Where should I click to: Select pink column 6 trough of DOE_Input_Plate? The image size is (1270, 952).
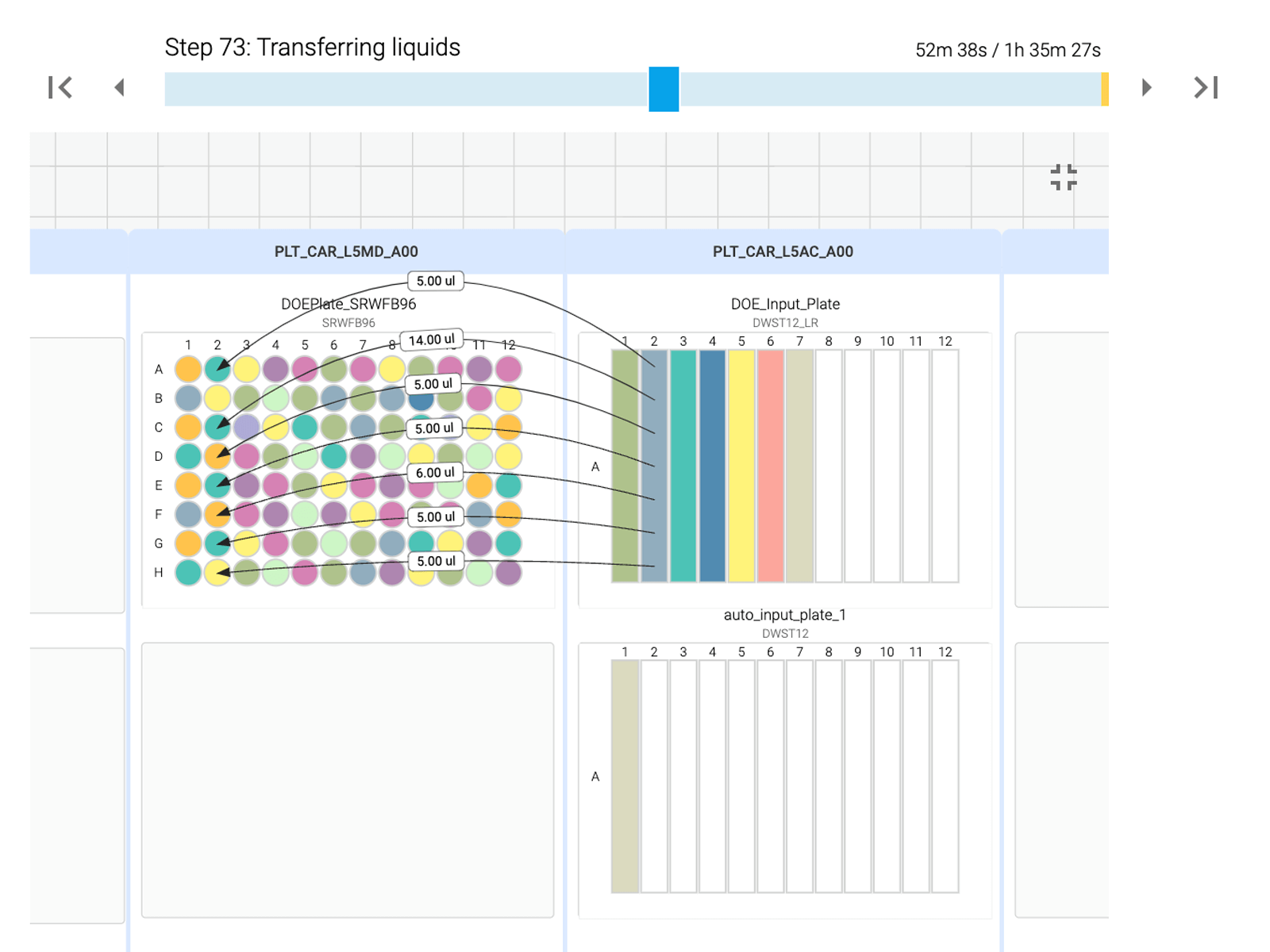771,466
